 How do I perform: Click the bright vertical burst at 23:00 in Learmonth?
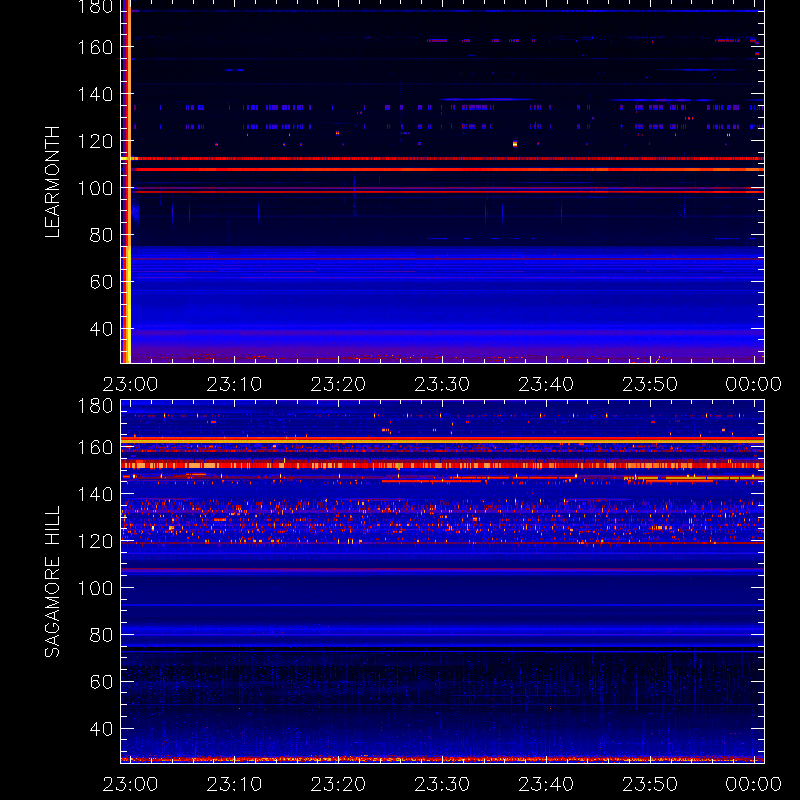pyautogui.click(x=127, y=182)
